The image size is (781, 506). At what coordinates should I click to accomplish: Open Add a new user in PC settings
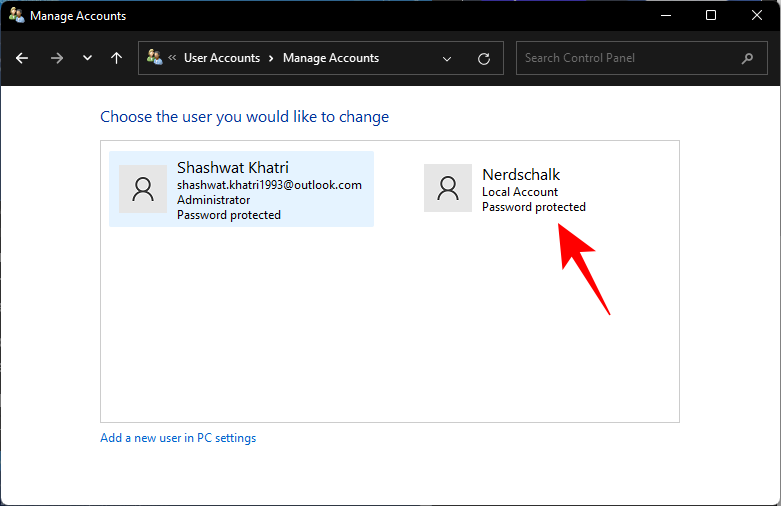178,438
